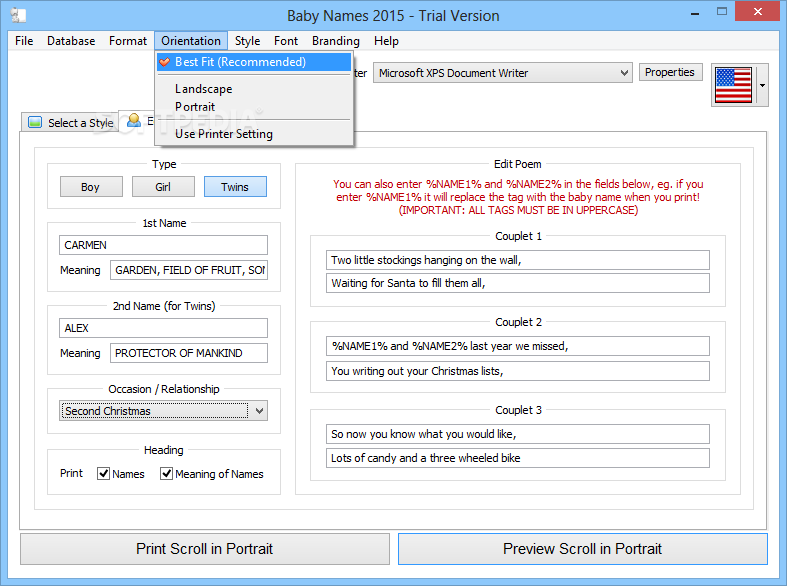This screenshot has width=787, height=586.
Task: Click Couplet 1 first line field
Action: click(517, 260)
